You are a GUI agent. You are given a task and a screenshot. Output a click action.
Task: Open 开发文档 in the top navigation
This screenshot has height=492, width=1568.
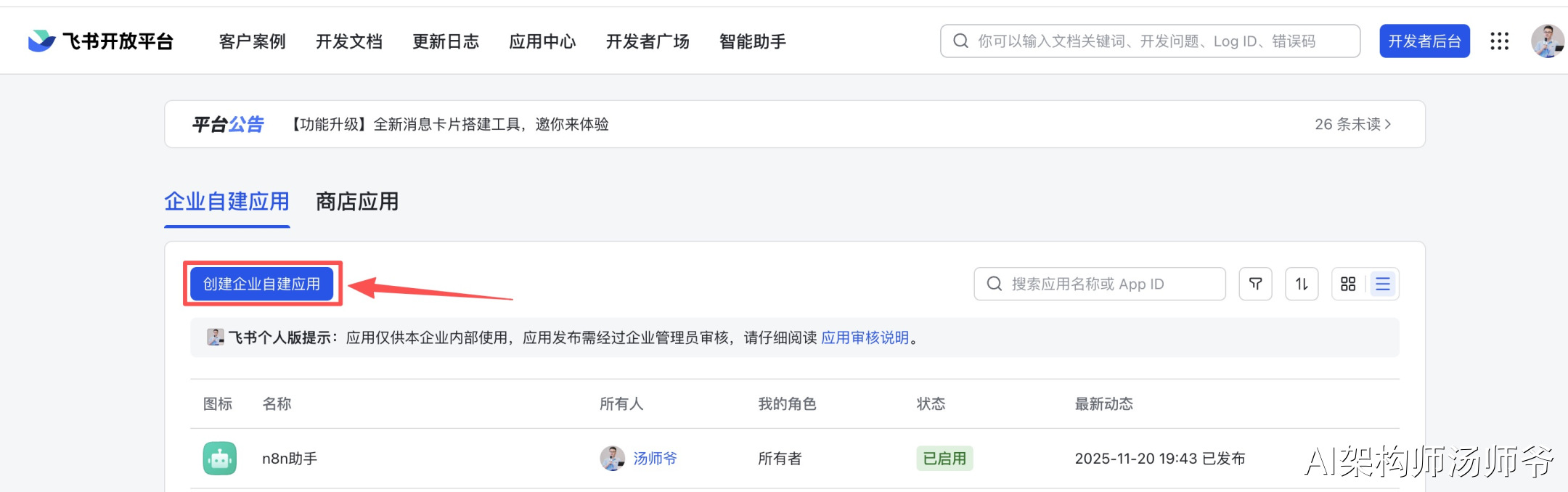348,41
